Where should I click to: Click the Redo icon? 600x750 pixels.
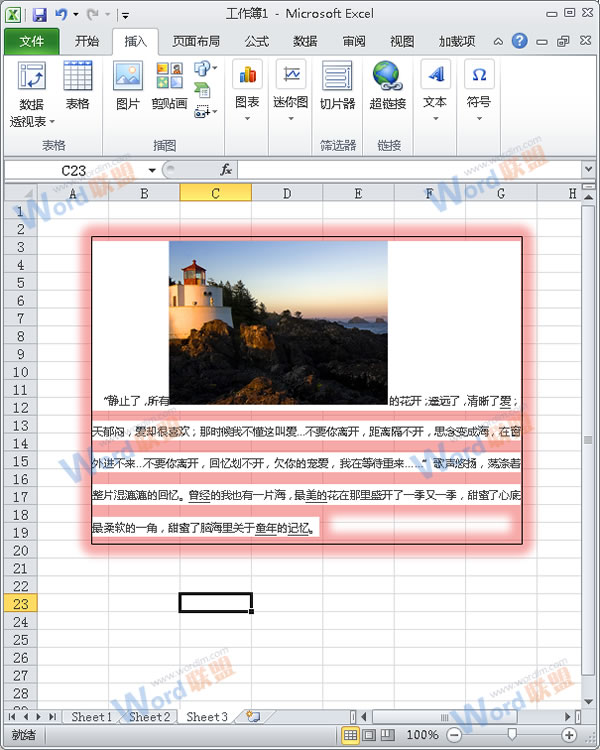click(92, 14)
